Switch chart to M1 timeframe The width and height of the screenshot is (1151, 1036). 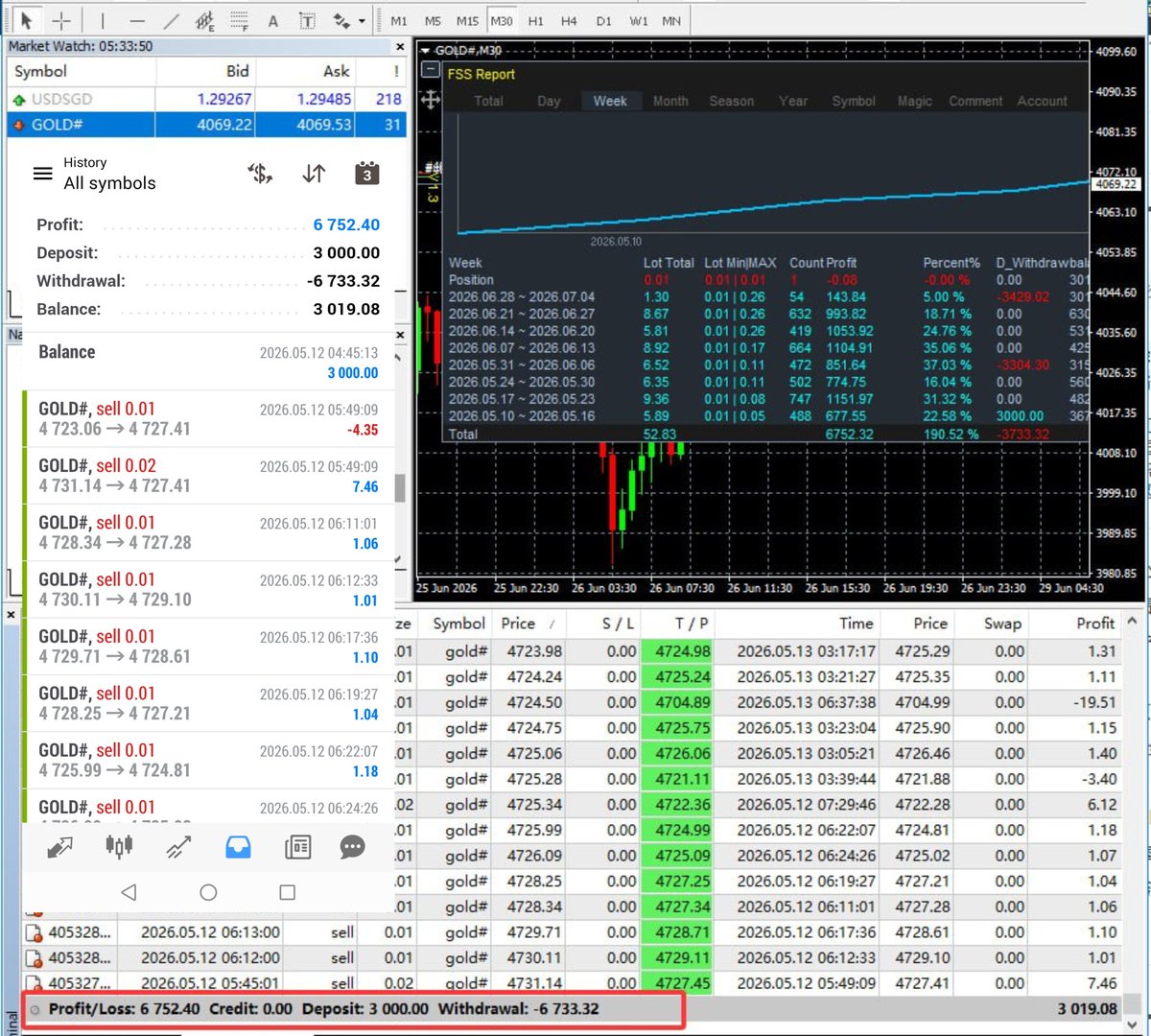click(x=399, y=20)
